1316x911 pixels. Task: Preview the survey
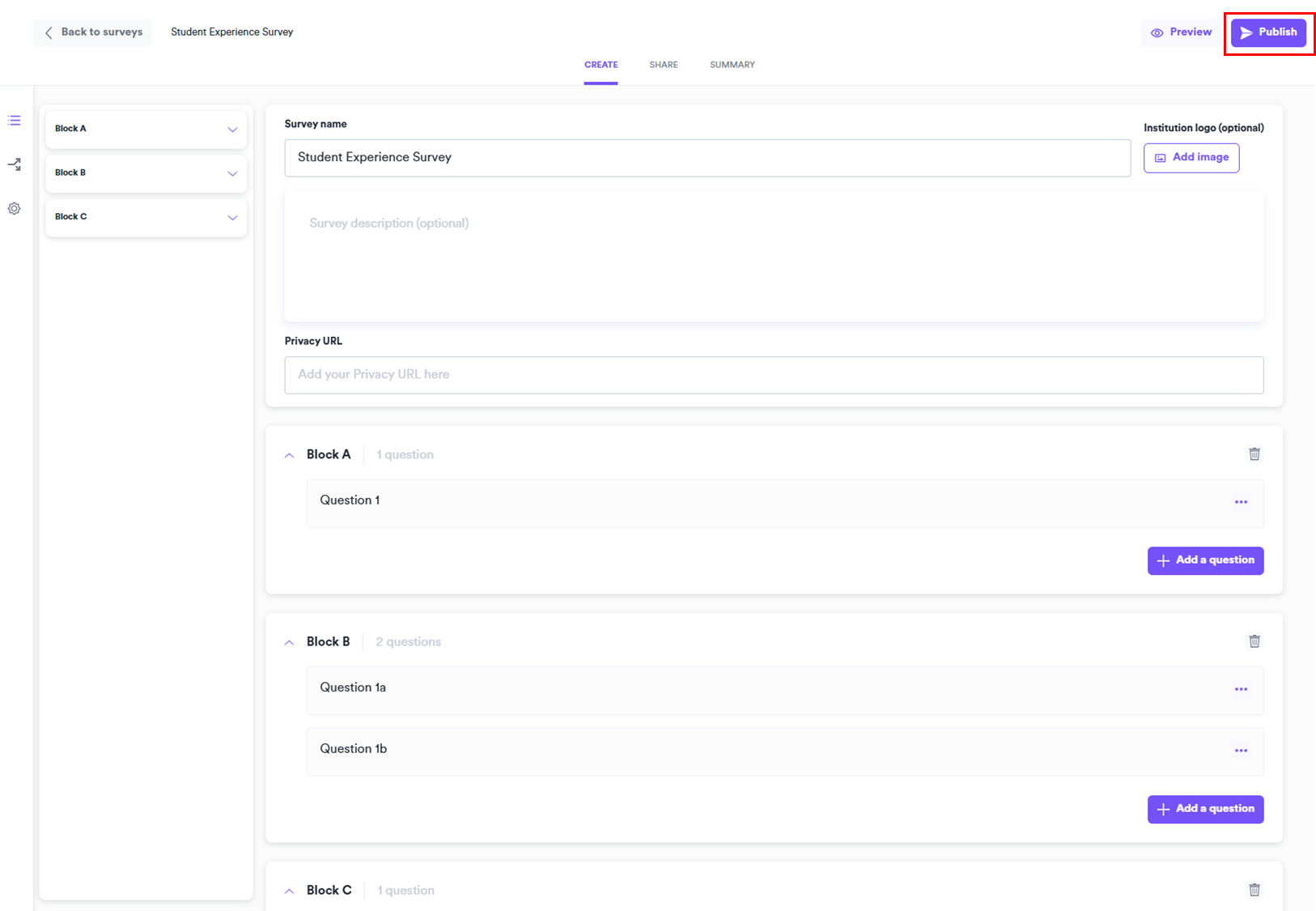click(1181, 32)
